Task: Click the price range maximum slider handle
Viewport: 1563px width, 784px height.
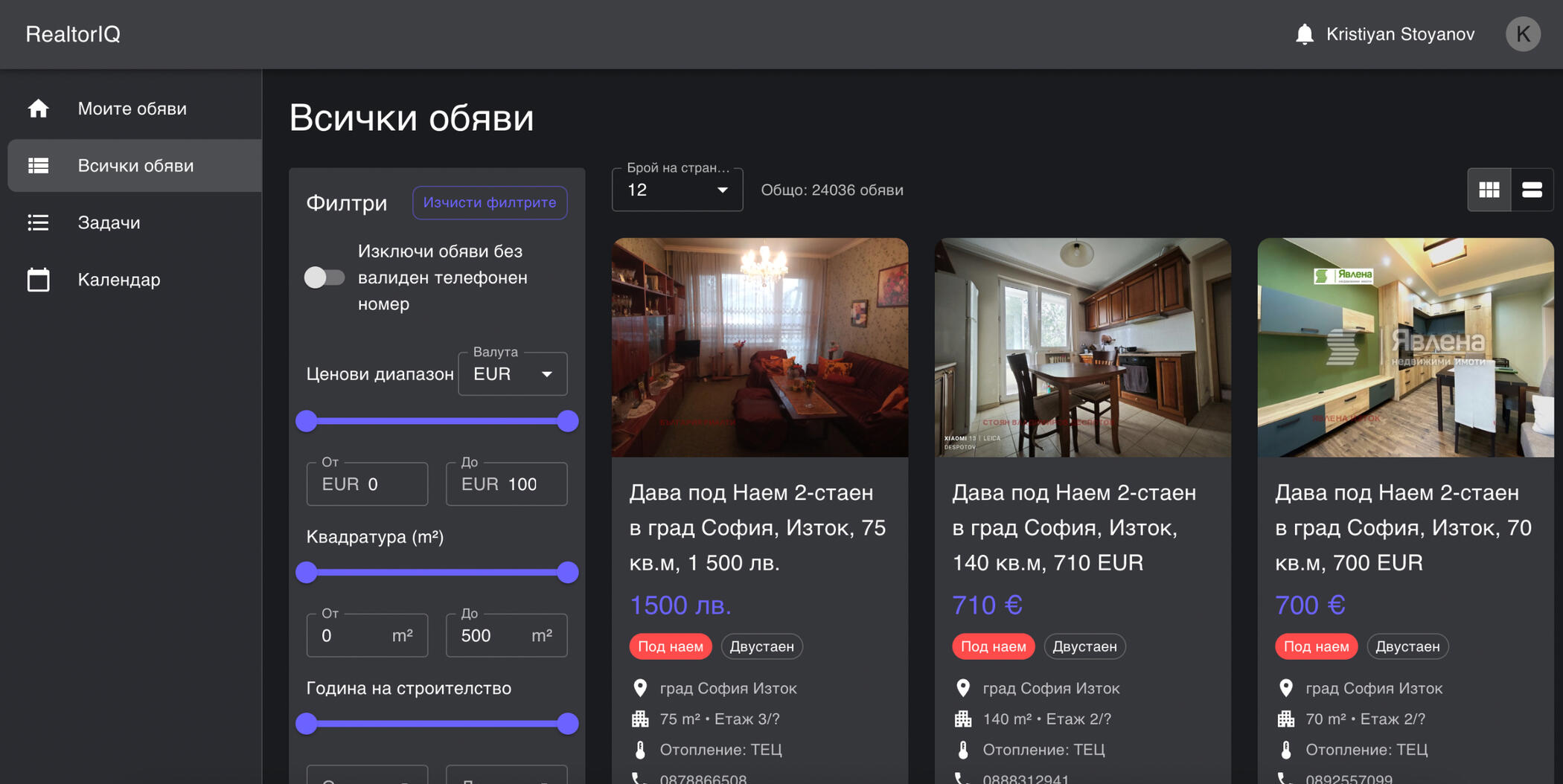Action: tap(568, 421)
